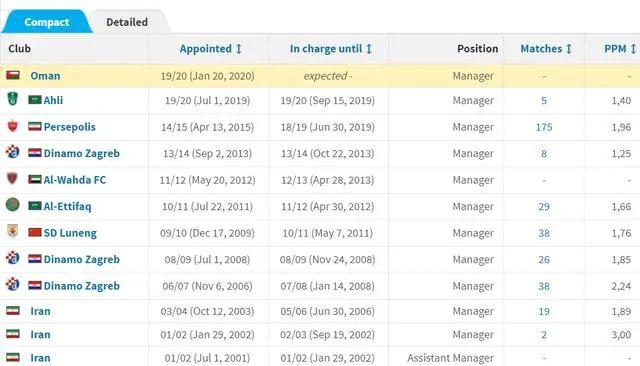Open the Al-Ettifaq club link
The width and height of the screenshot is (640, 366).
(x=67, y=206)
